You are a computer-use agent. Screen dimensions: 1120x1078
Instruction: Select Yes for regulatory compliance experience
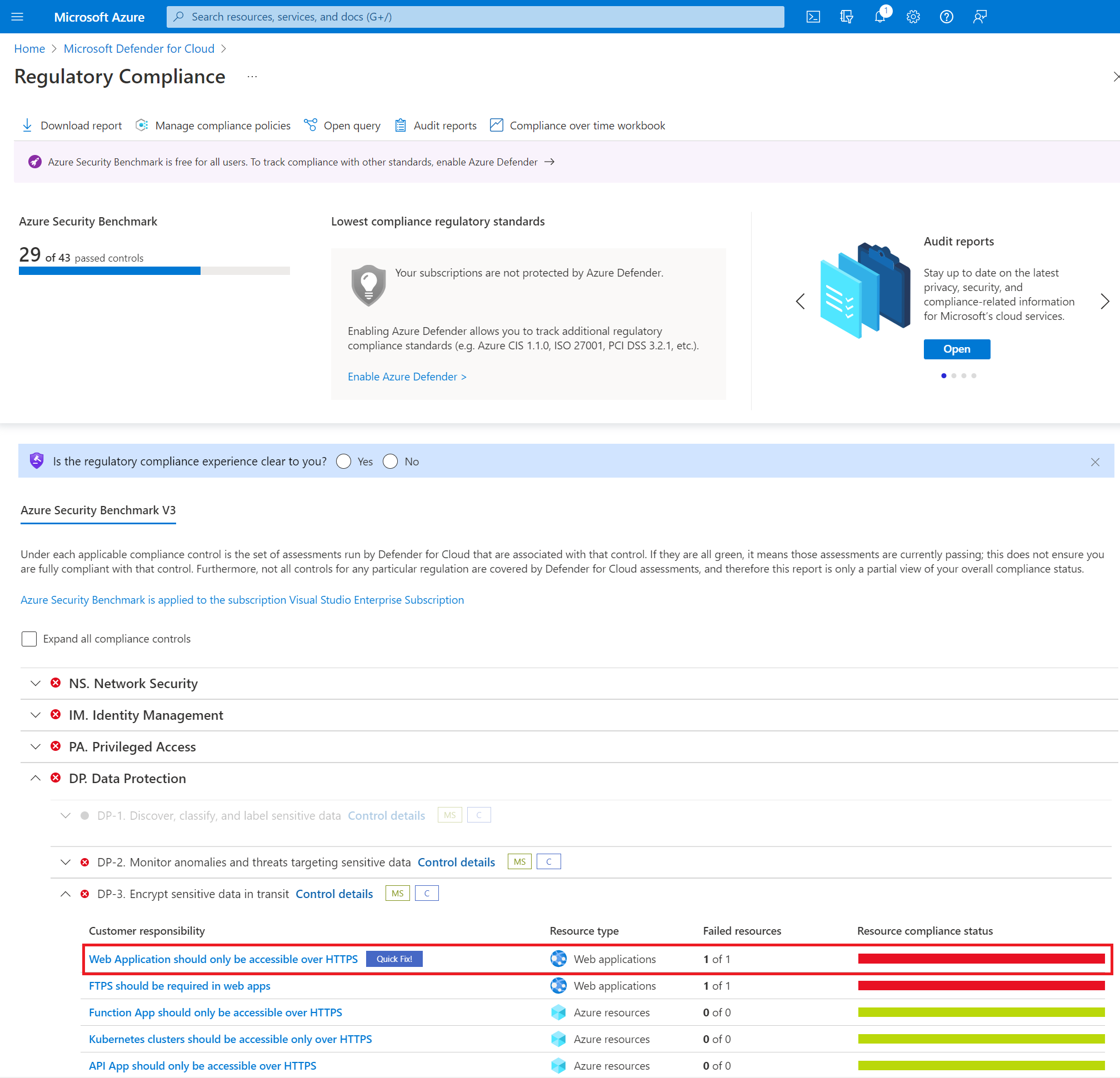(343, 461)
